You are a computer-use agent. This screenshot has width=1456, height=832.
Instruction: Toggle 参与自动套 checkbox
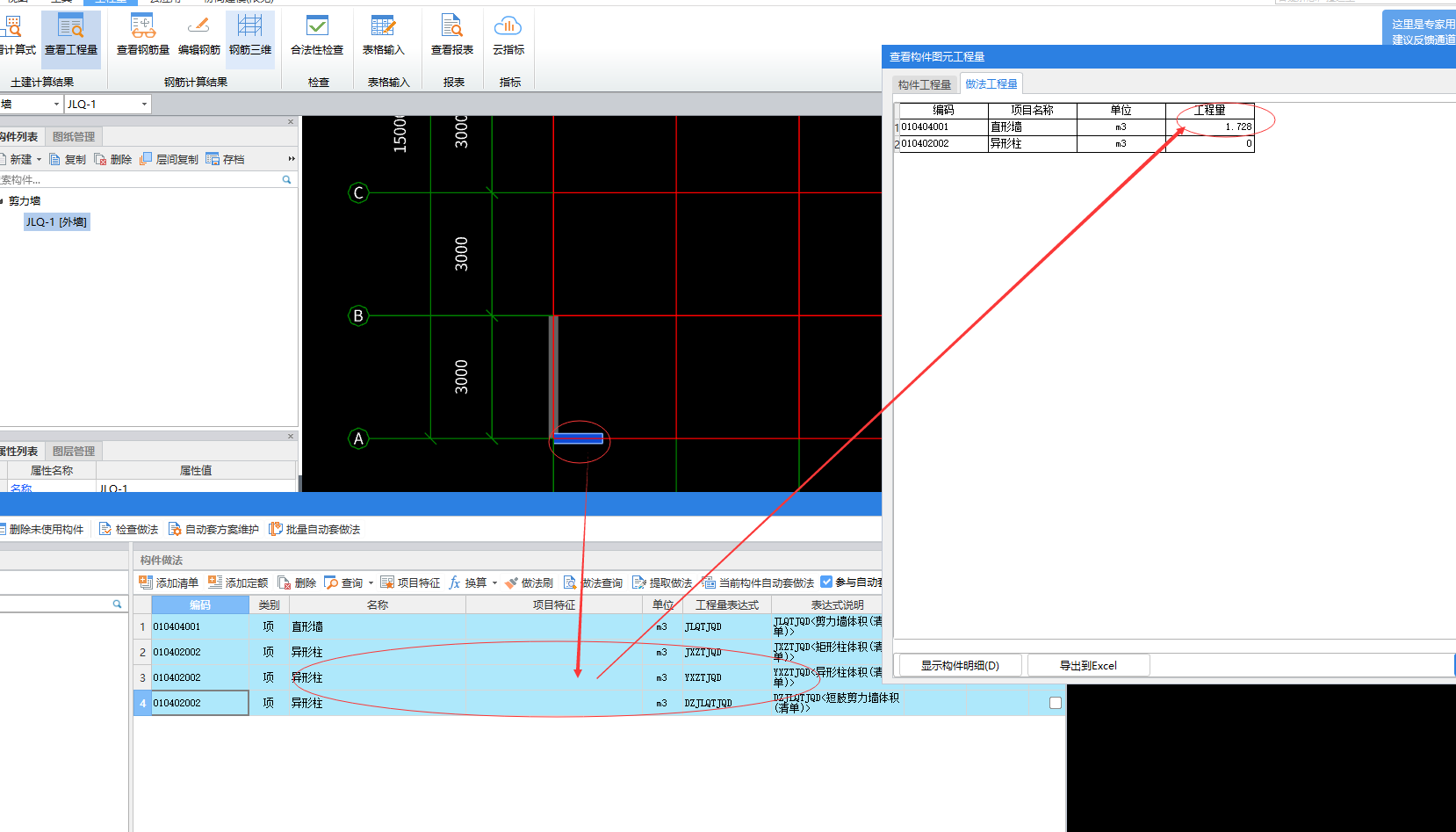(826, 582)
